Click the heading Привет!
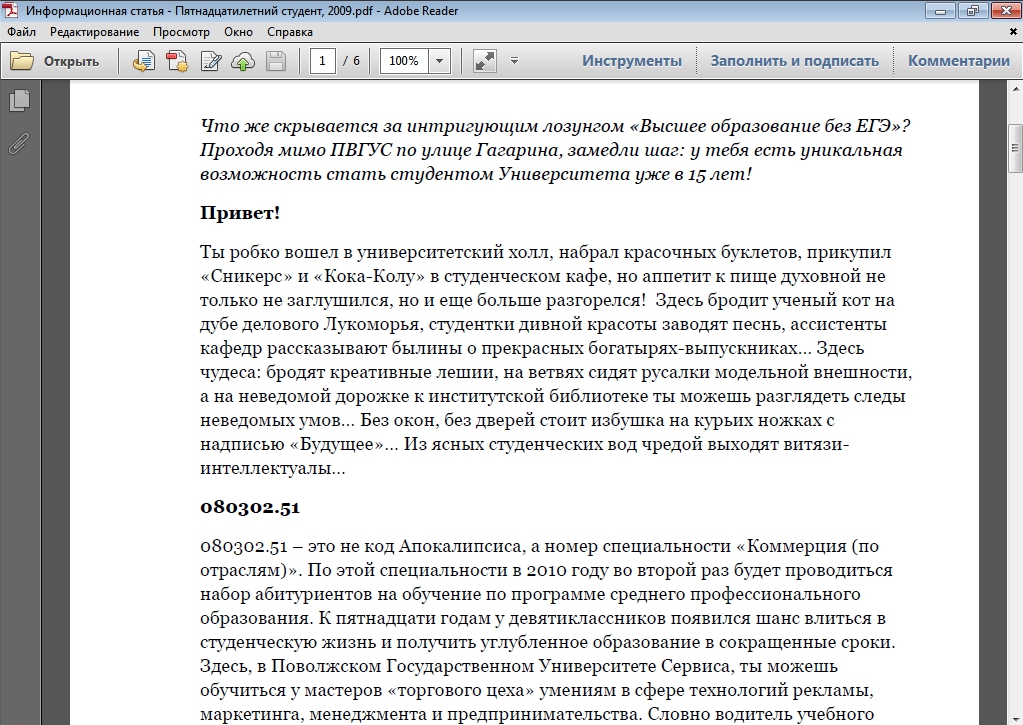1023x725 pixels. [240, 213]
